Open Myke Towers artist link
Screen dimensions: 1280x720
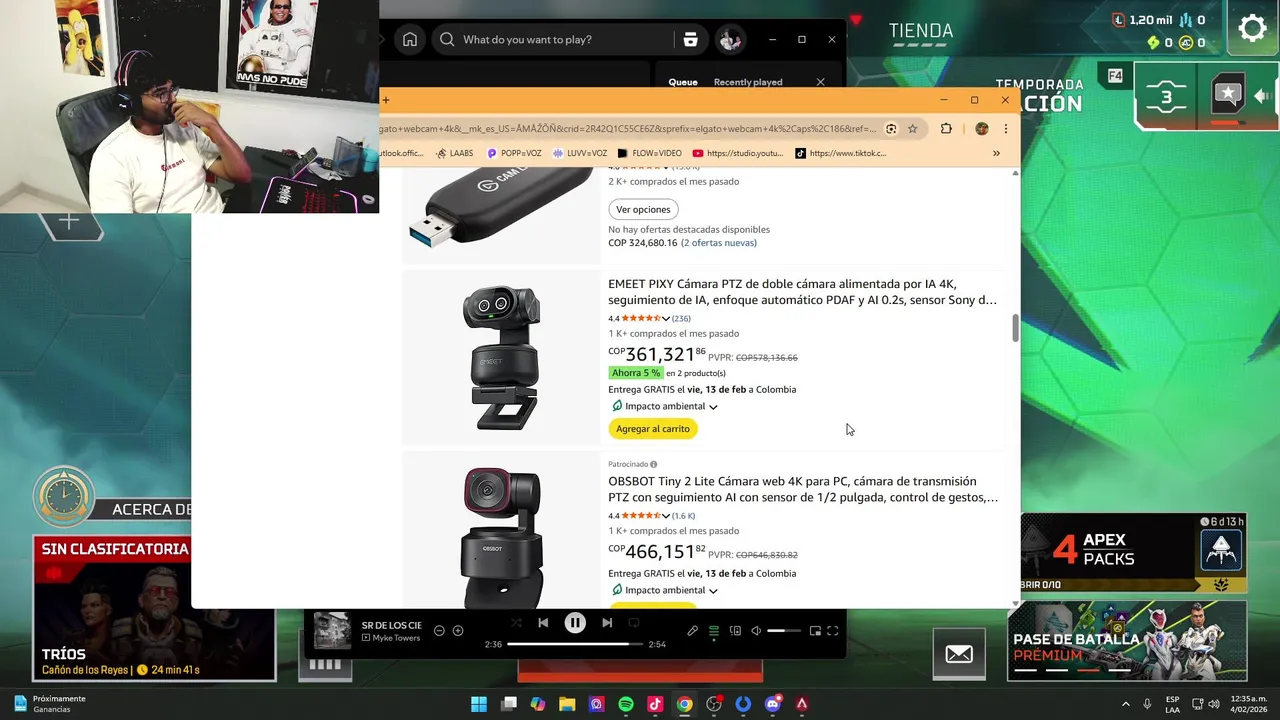tap(396, 638)
